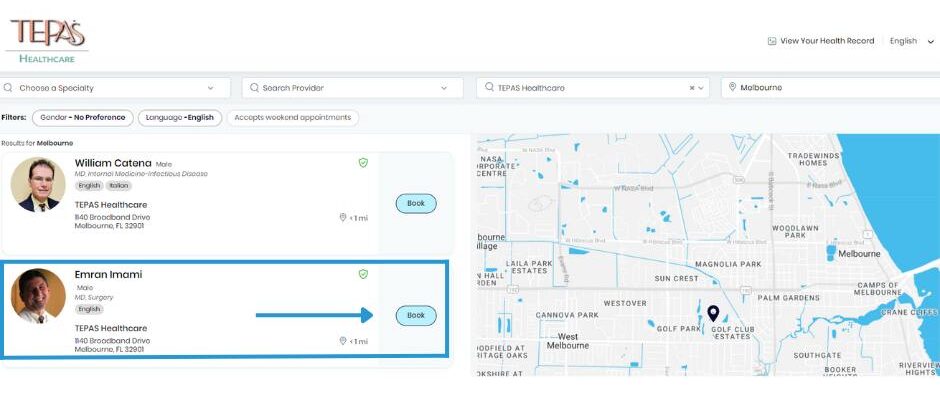Screen dimensions: 940x396
Task: Click the William Catena name
Action: pos(113,163)
